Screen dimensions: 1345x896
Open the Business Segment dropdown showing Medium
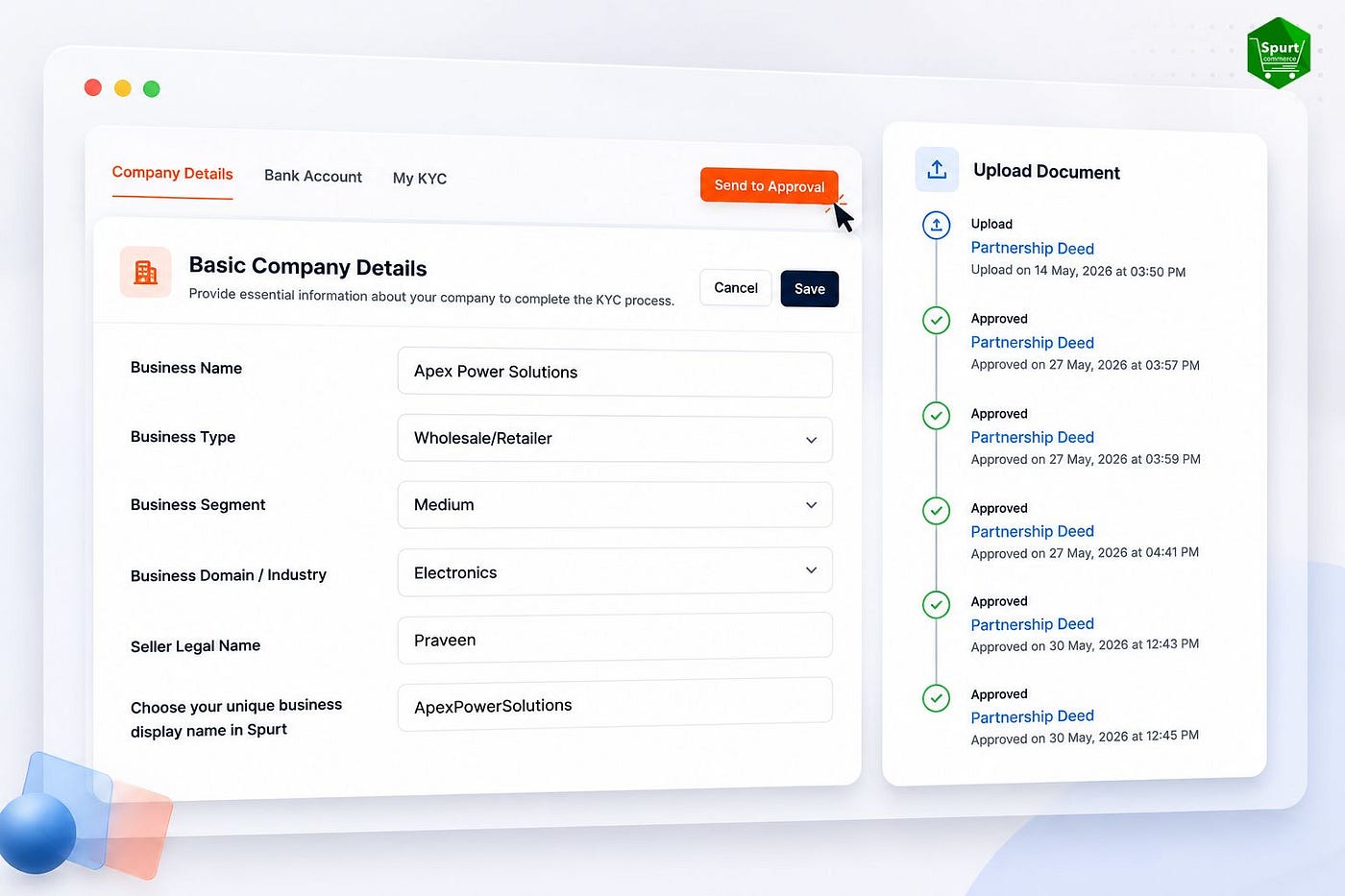click(x=615, y=505)
